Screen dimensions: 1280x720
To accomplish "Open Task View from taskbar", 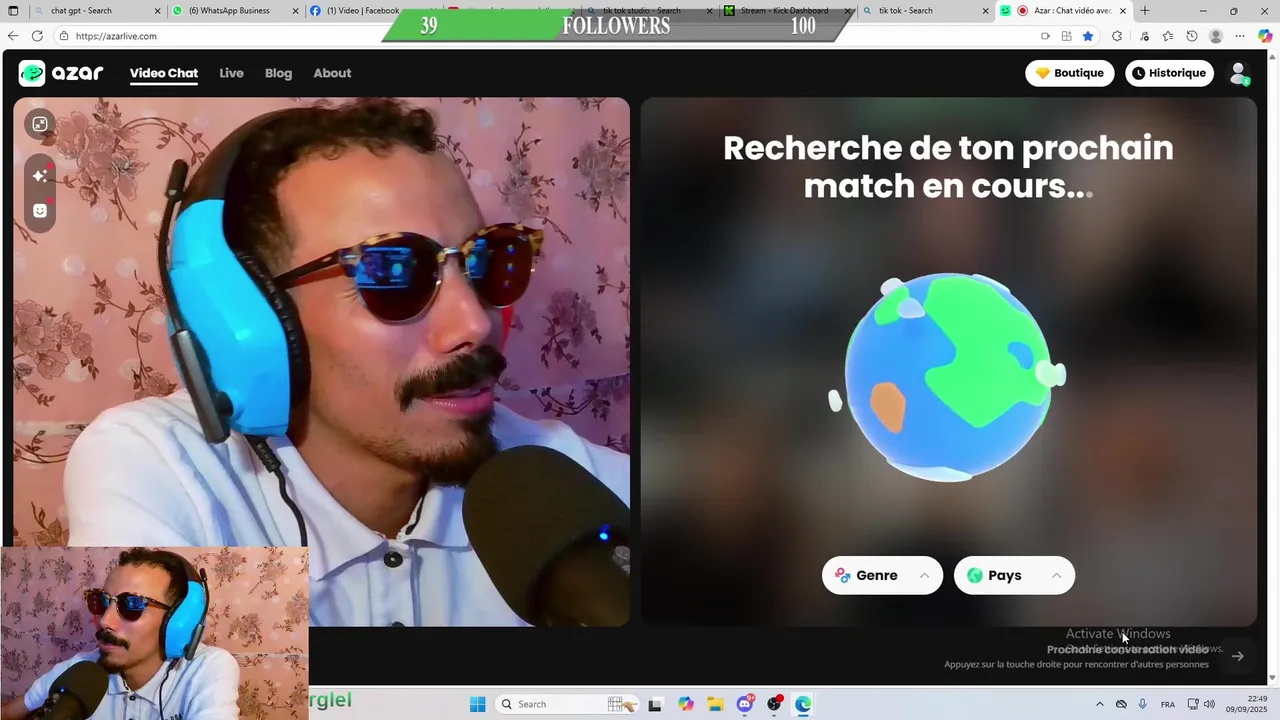I will tap(655, 704).
